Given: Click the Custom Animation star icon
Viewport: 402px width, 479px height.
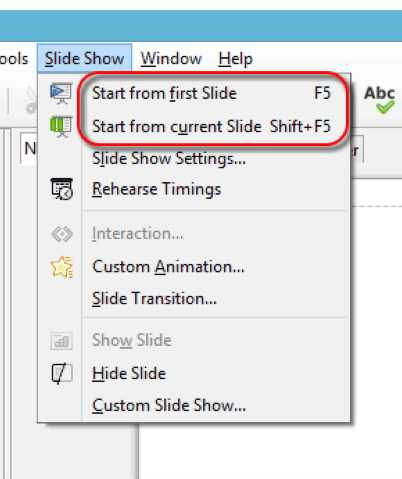Looking at the screenshot, I should [62, 267].
